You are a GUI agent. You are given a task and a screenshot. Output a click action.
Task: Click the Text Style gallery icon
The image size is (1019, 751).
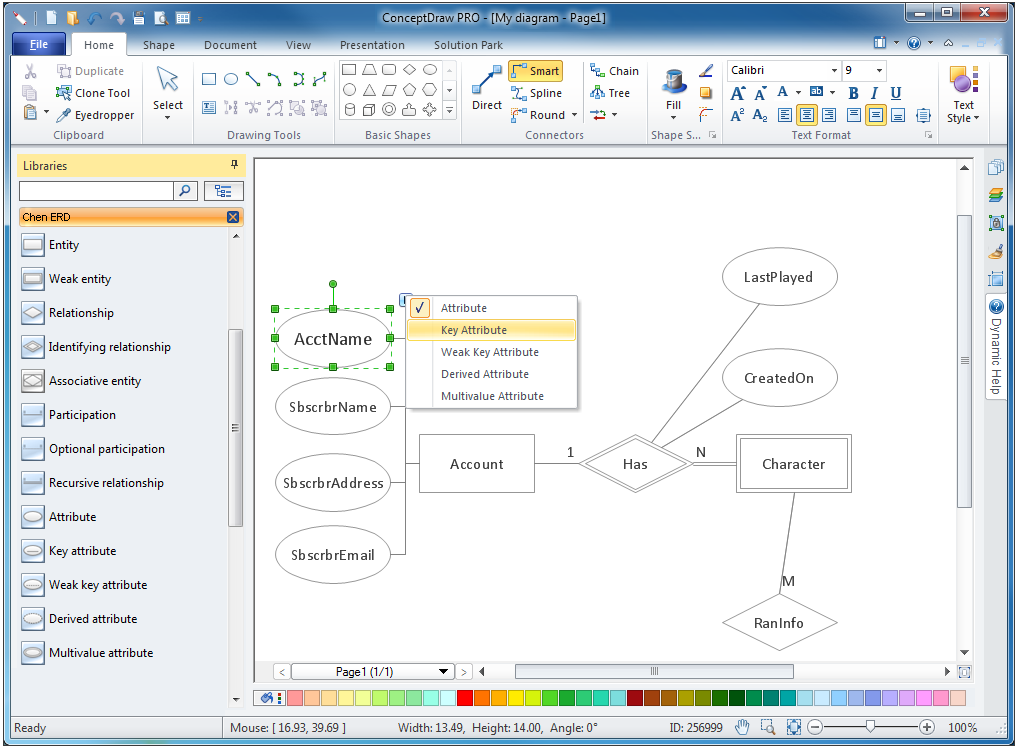[x=963, y=80]
